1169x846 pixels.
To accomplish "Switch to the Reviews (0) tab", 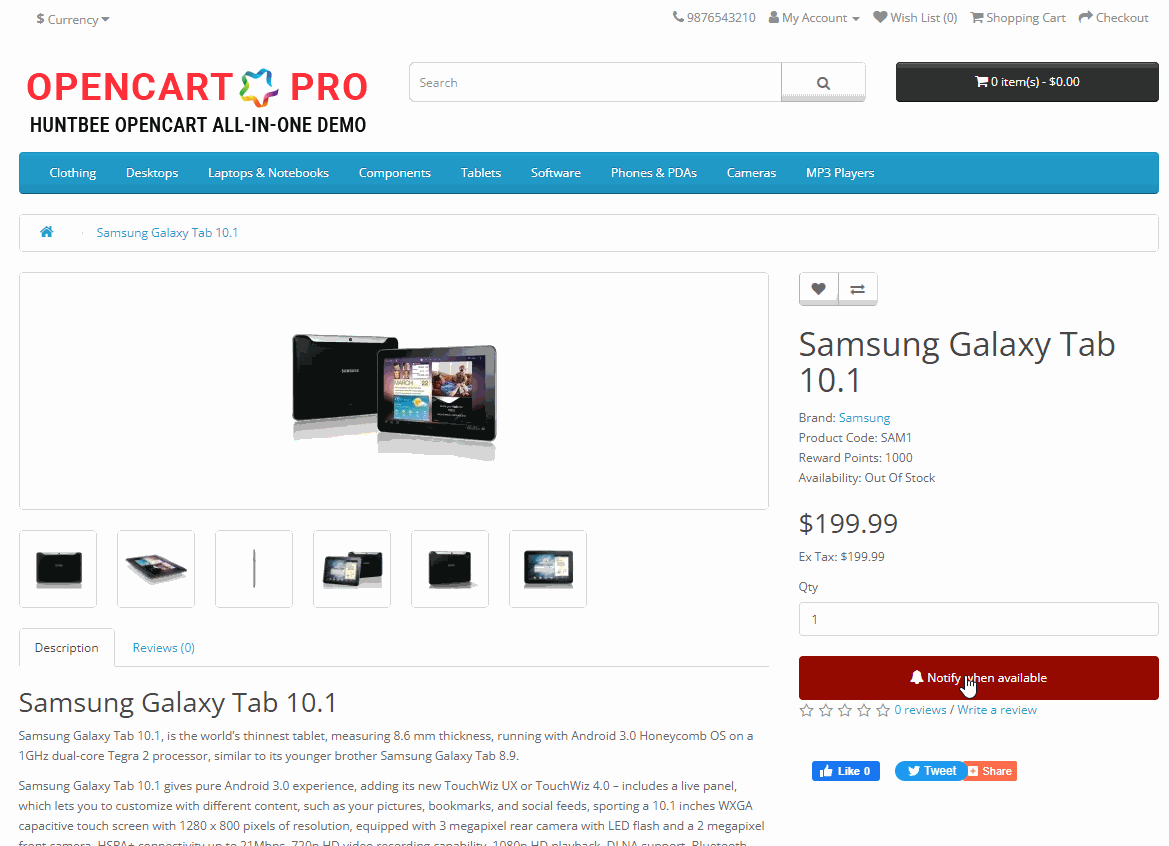I will point(163,648).
